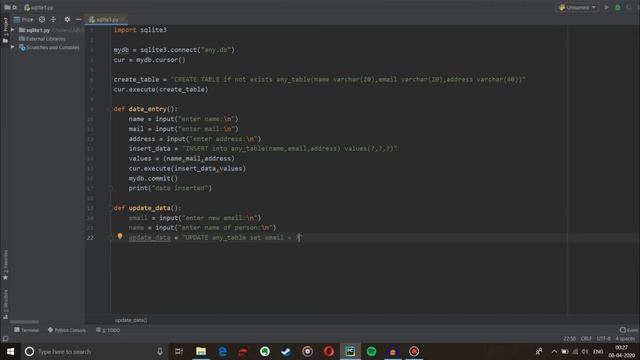Close the sqlite1.py editor tab
The image size is (640, 360).
click(123, 19)
